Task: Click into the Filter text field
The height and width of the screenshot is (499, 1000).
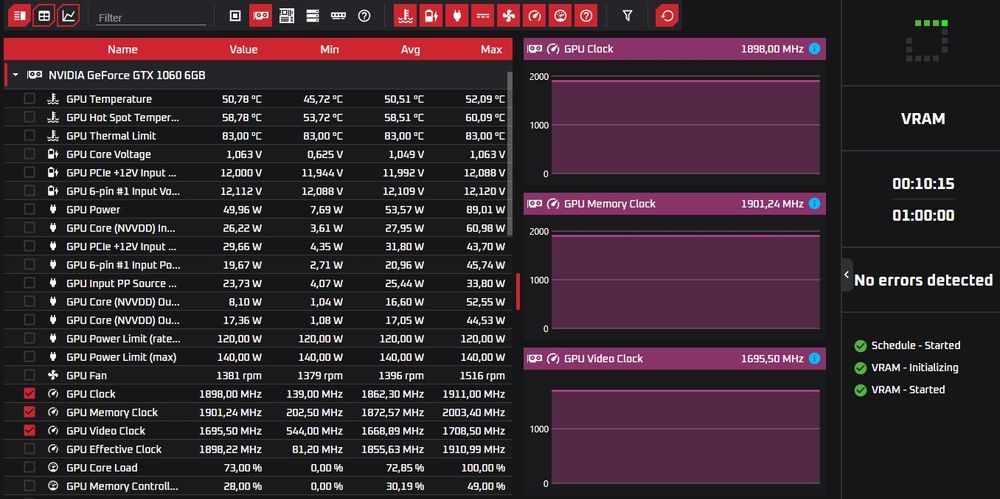Action: [x=151, y=18]
